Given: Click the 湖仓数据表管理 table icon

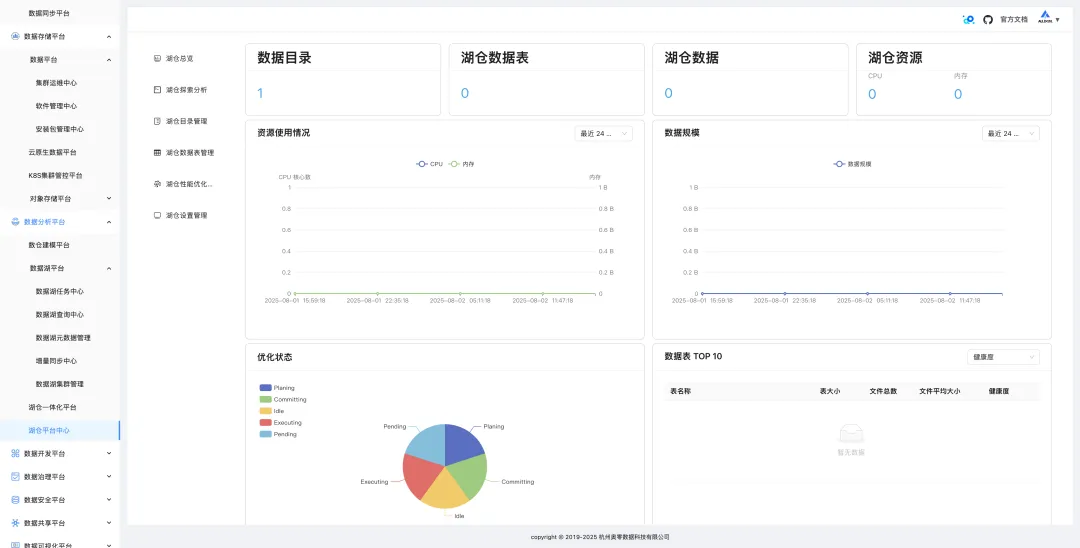Looking at the screenshot, I should click(x=157, y=152).
